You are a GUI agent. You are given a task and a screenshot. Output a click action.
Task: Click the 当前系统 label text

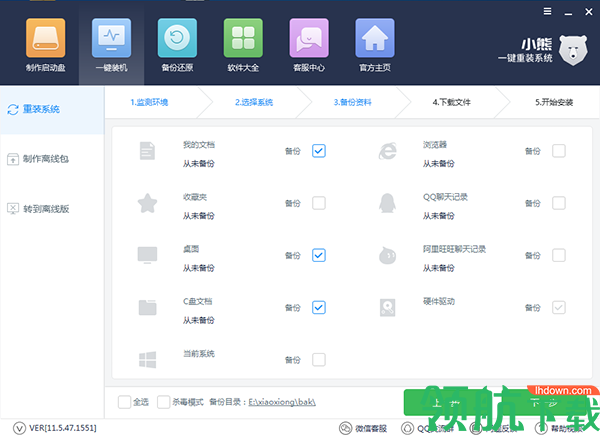pos(199,353)
